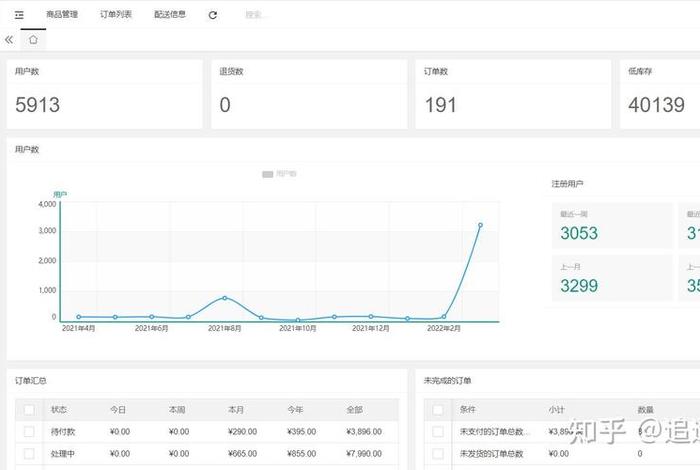Image resolution: width=700 pixels, height=470 pixels.
Task: Check the select-all box in 订单汇总 header
Action: pyautogui.click(x=29, y=410)
